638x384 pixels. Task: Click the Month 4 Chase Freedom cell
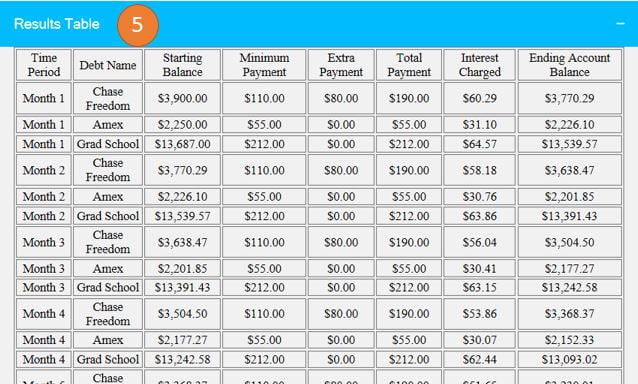(x=108, y=314)
